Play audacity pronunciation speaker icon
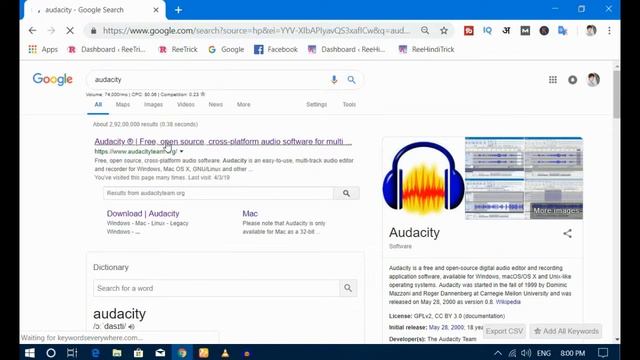The image size is (640, 360). point(131,327)
